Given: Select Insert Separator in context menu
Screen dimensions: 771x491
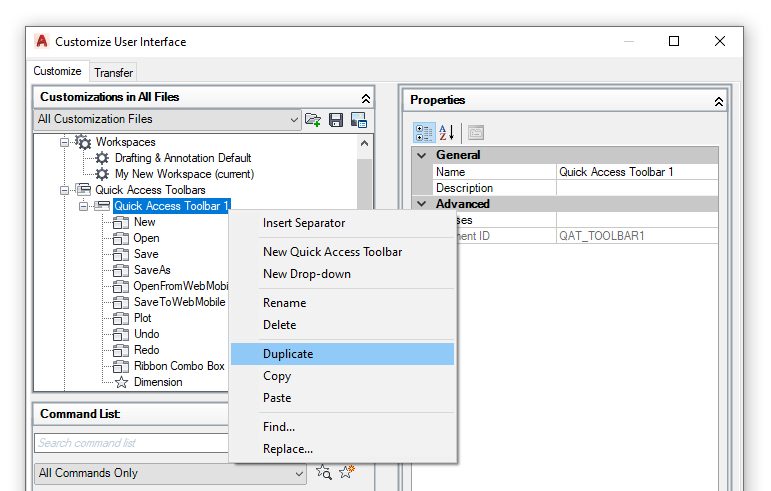Looking at the screenshot, I should [304, 223].
